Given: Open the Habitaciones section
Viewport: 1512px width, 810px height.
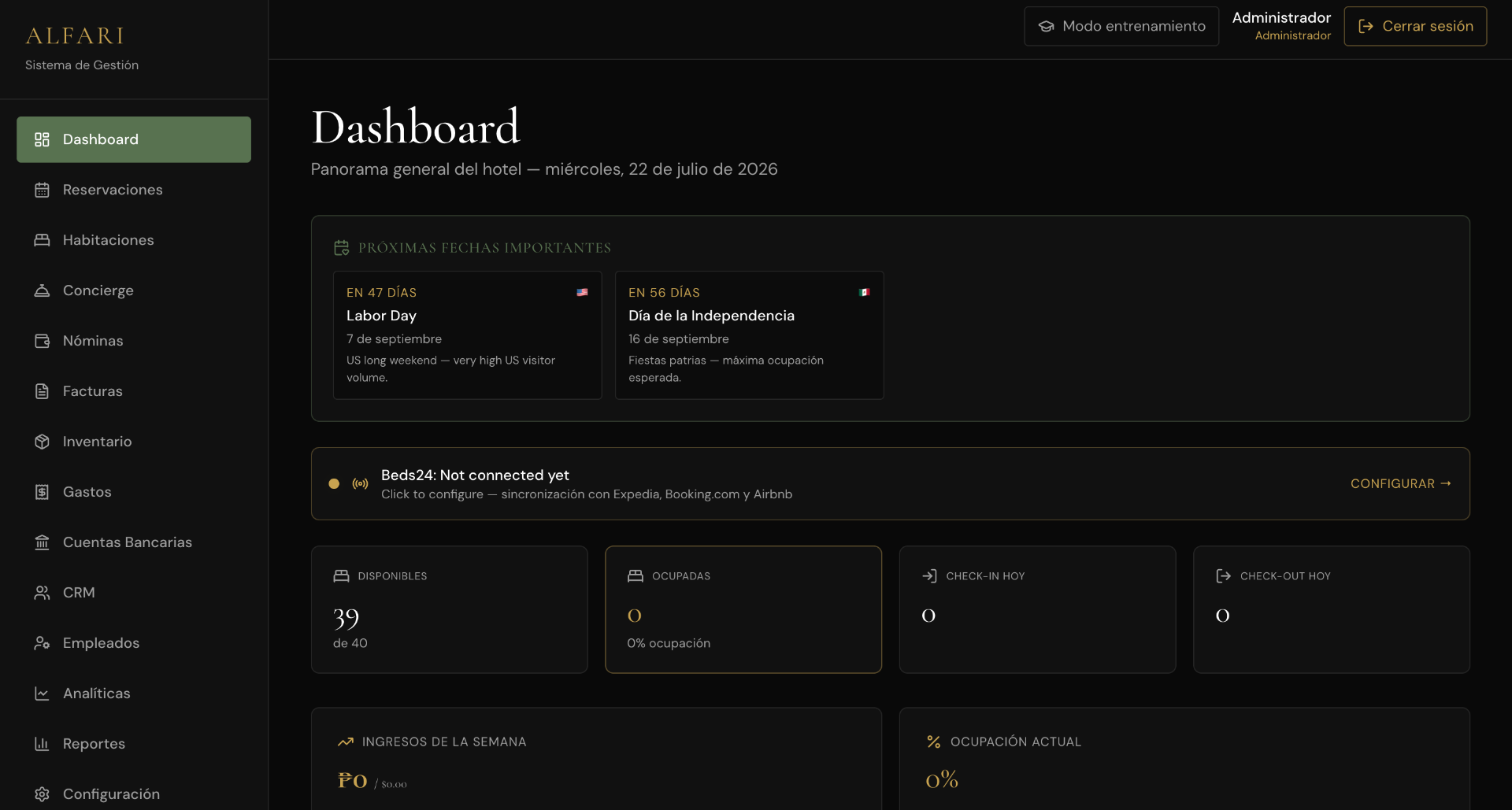Looking at the screenshot, I should click(134, 240).
